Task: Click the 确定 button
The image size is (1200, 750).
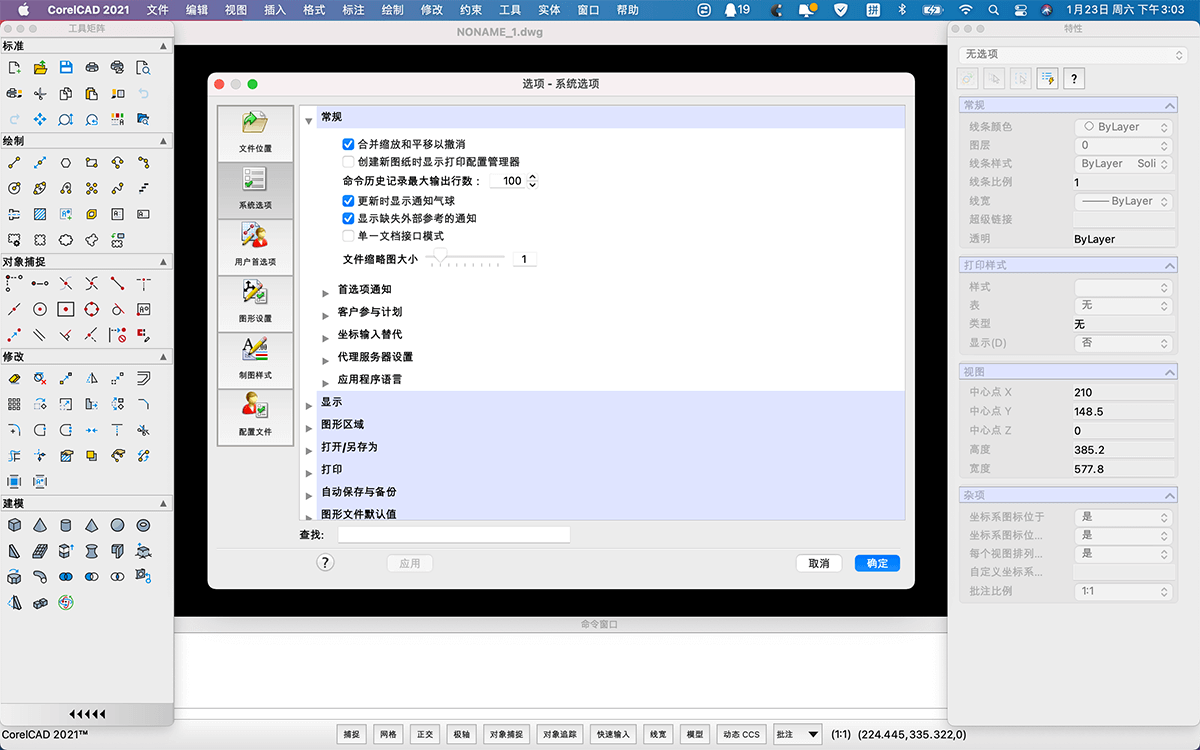Action: [x=877, y=563]
